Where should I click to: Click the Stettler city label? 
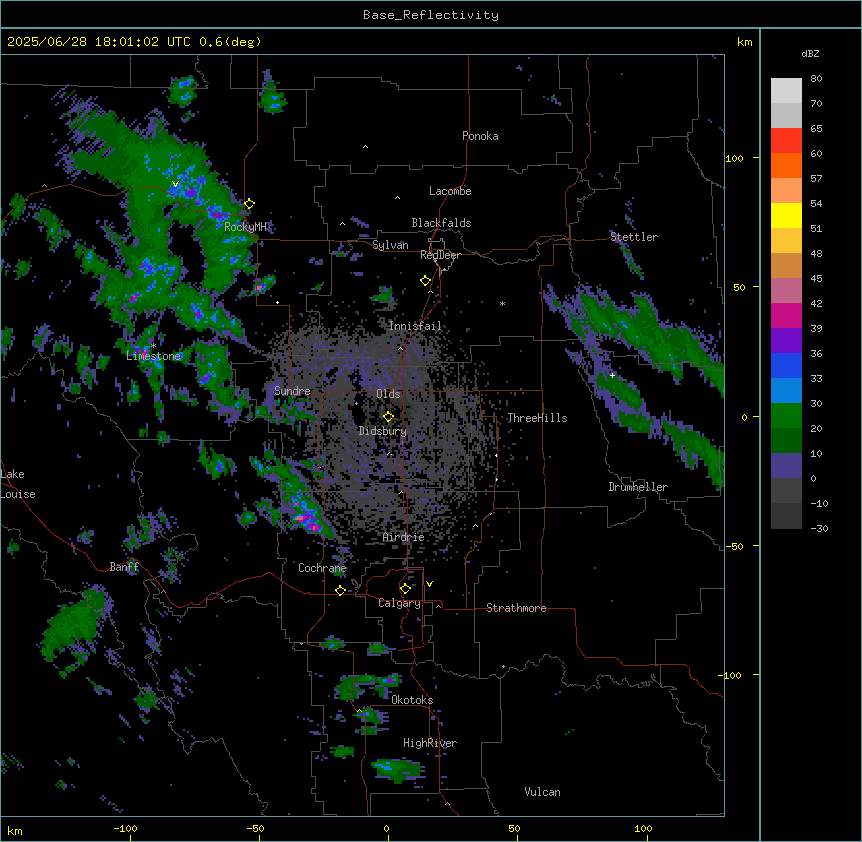634,237
